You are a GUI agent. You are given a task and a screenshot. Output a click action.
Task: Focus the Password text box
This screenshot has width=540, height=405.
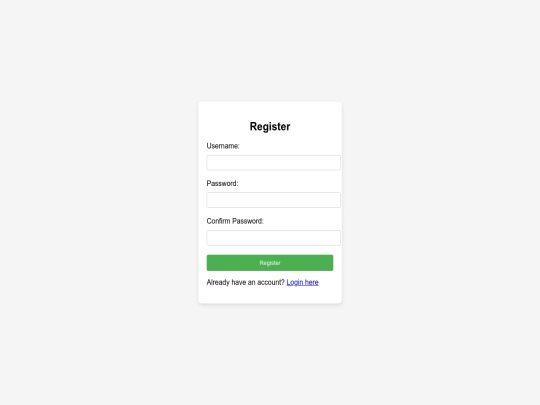tap(273, 200)
